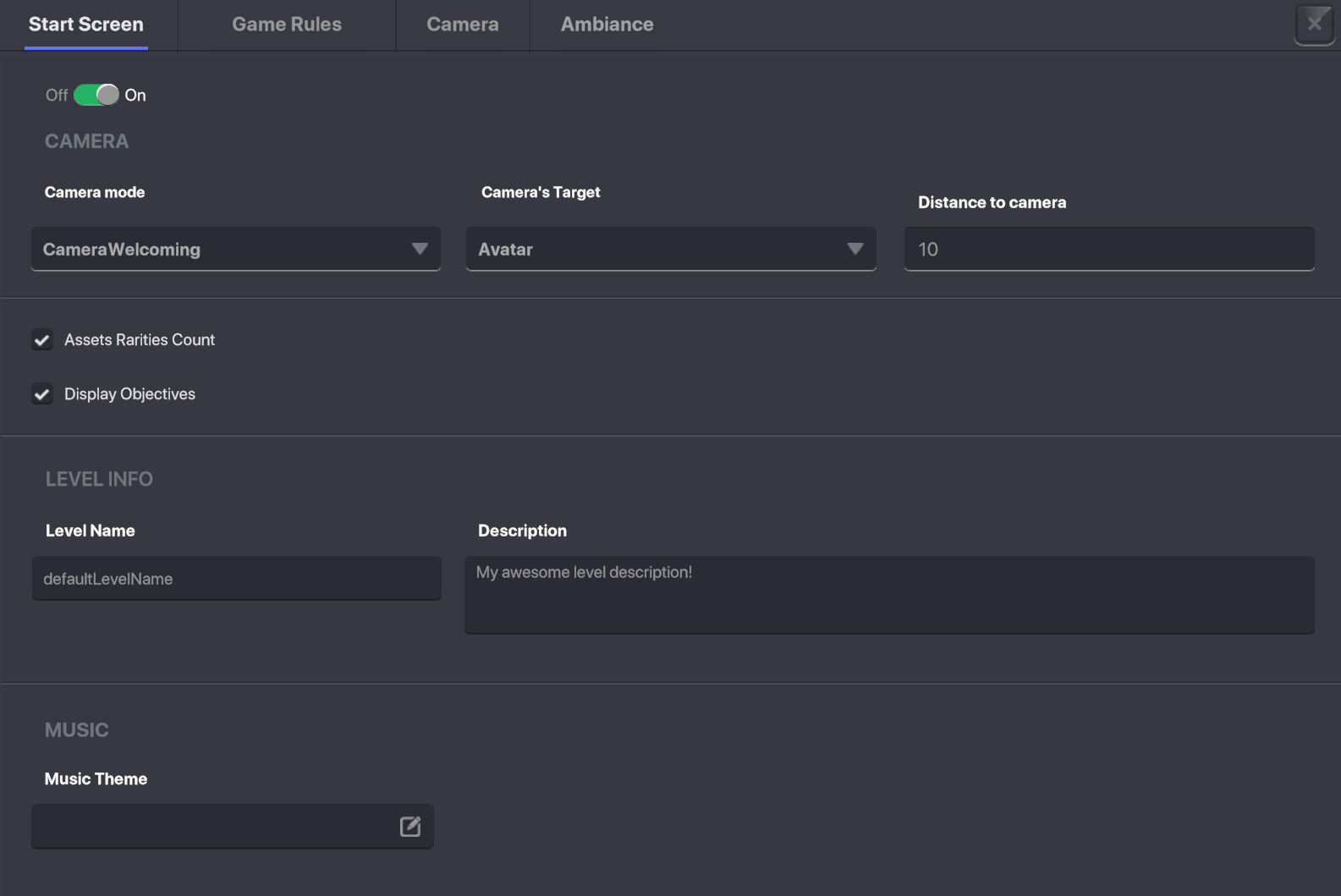Open the Camera tab
This screenshot has height=896, width=1341.
[x=462, y=25]
